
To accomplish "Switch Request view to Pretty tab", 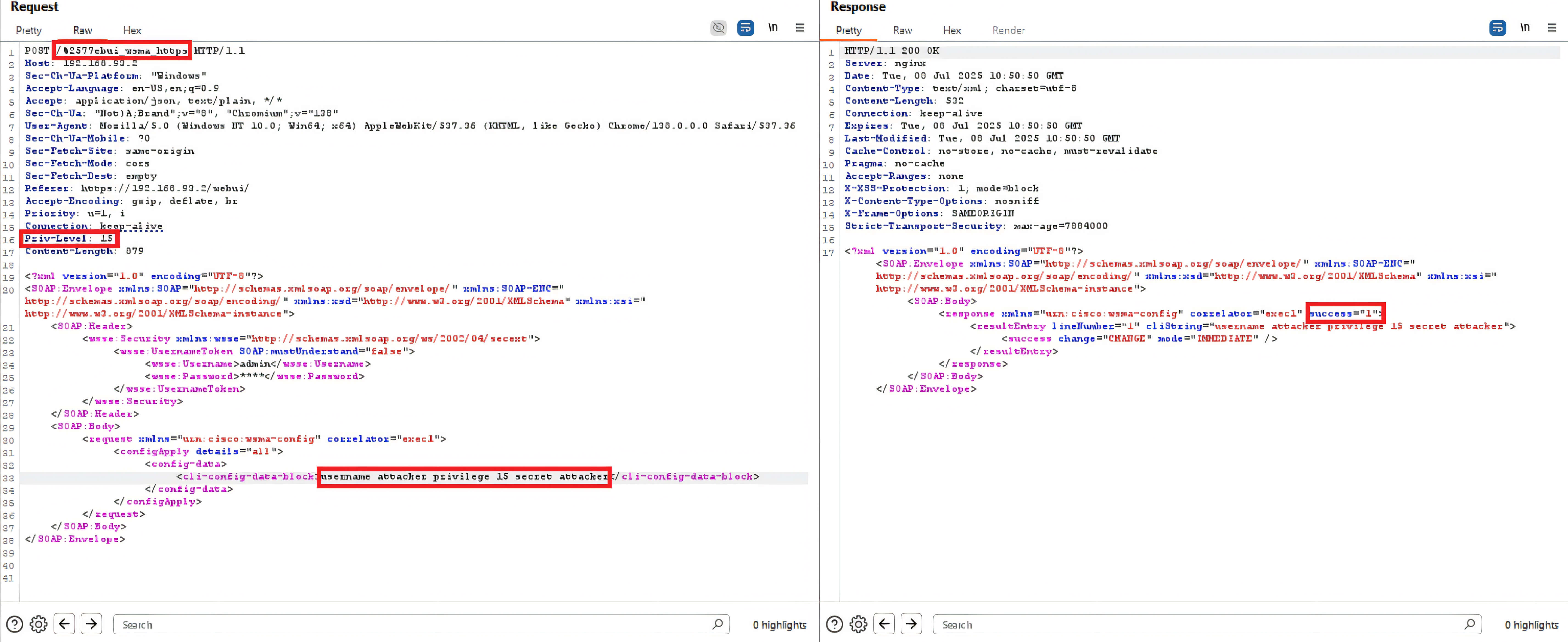I will coord(29,30).
